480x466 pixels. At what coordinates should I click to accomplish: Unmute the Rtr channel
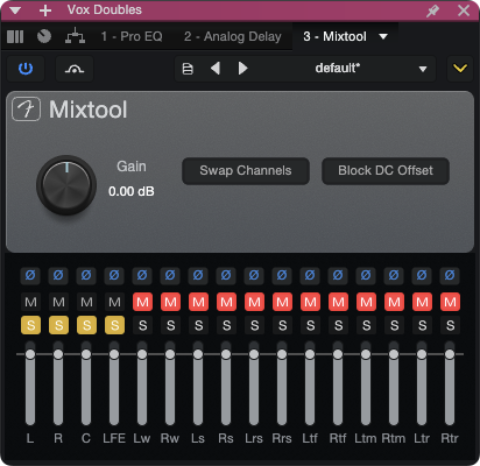(450, 302)
